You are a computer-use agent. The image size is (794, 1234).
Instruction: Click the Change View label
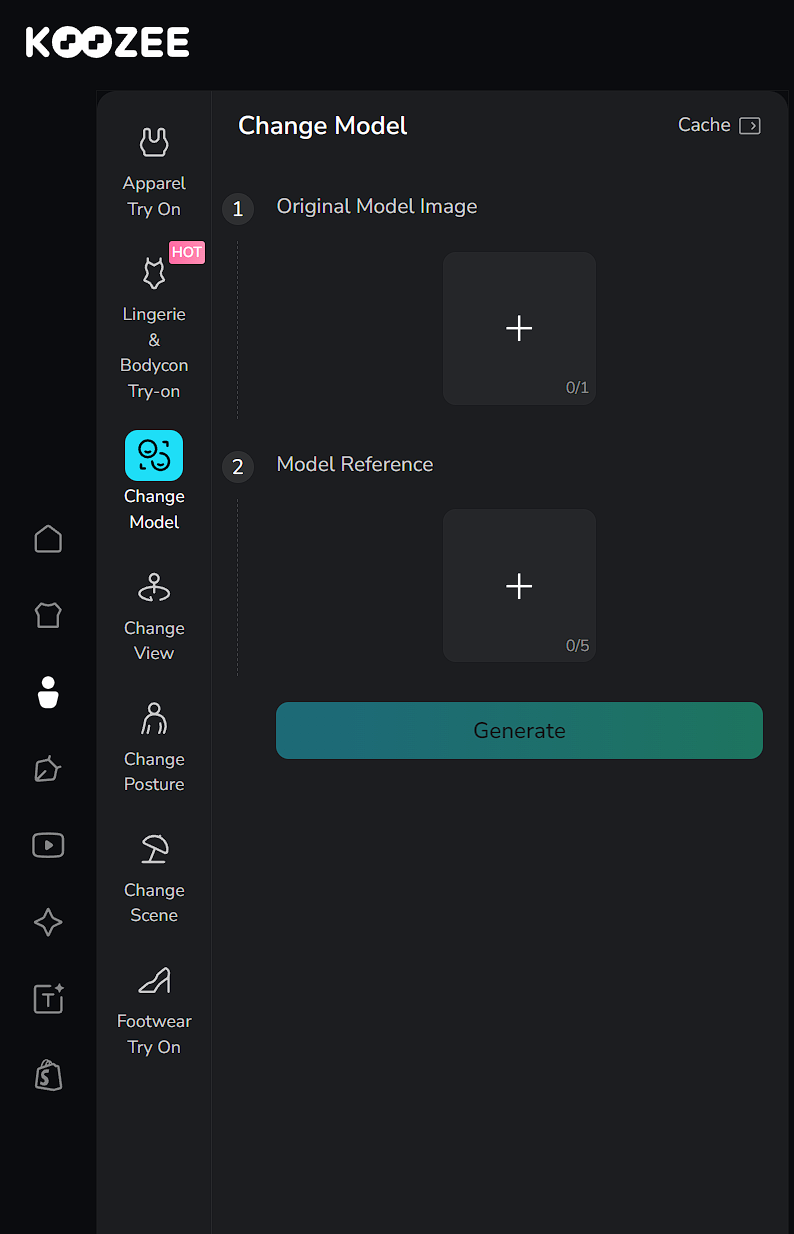154,640
